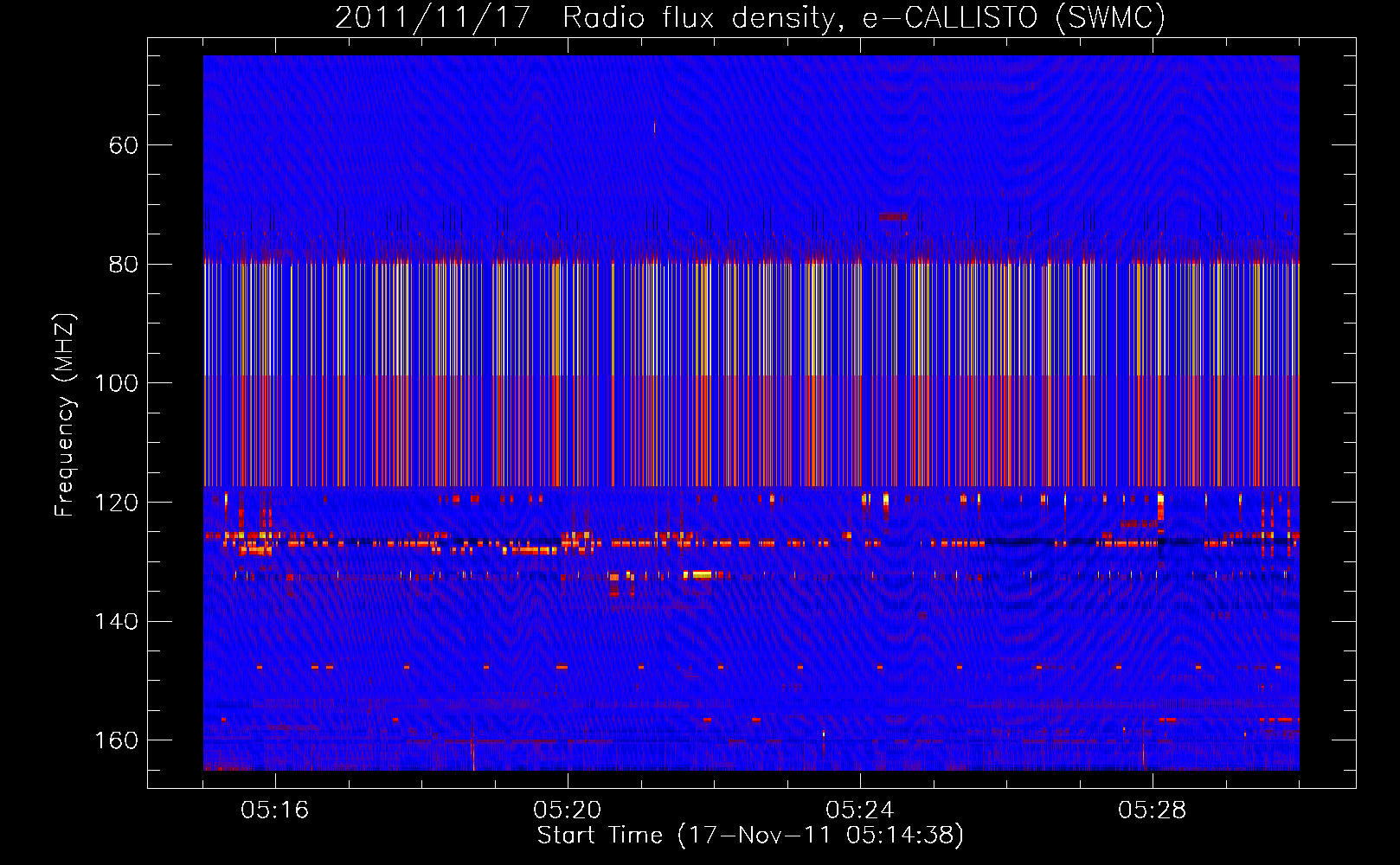Click the 'Frequency (MHZ)' axis label
This screenshot has height=865, width=1400.
point(65,415)
